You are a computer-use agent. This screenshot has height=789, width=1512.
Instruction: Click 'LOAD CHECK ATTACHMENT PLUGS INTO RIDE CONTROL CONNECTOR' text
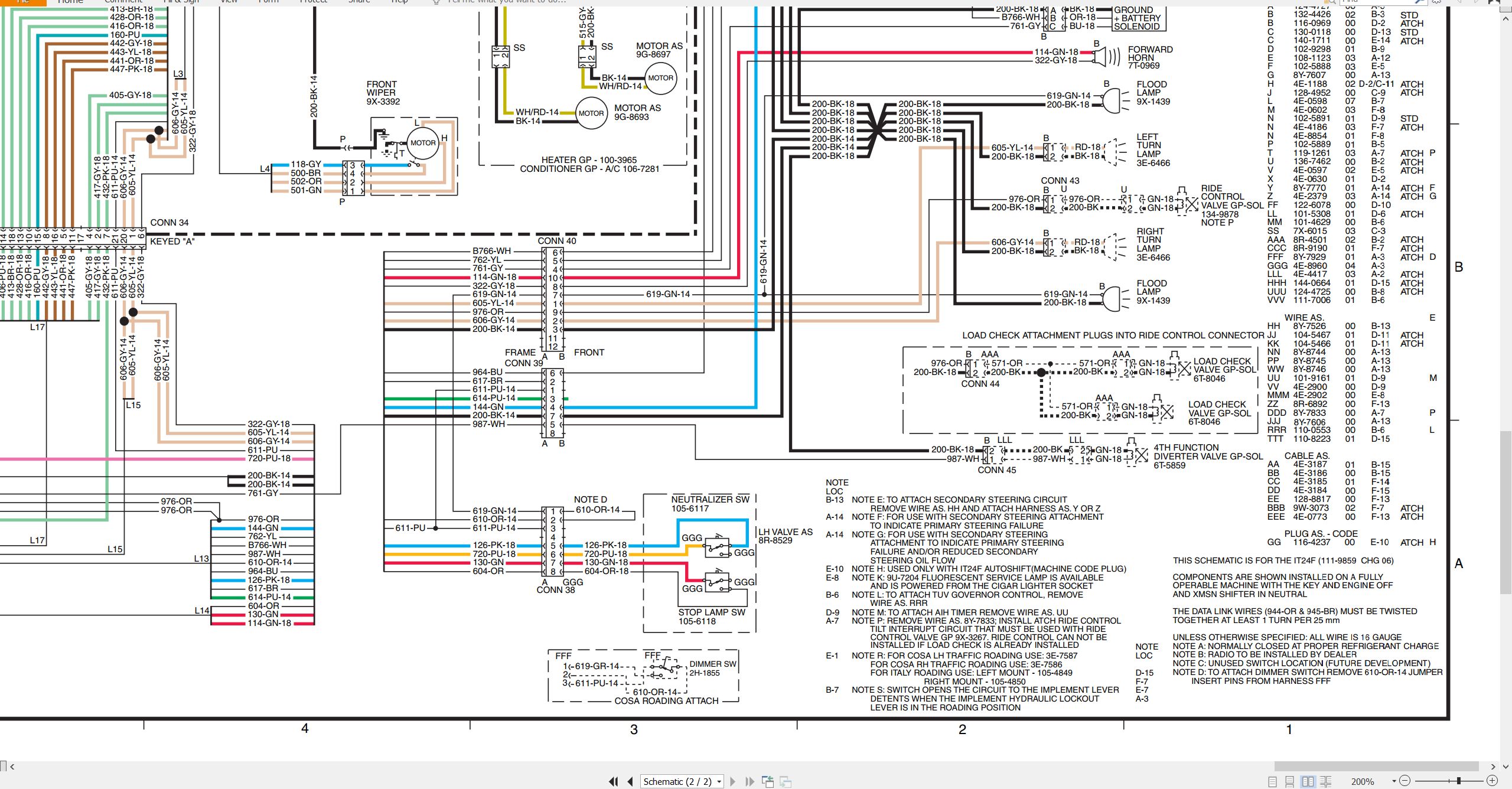pyautogui.click(x=1113, y=335)
